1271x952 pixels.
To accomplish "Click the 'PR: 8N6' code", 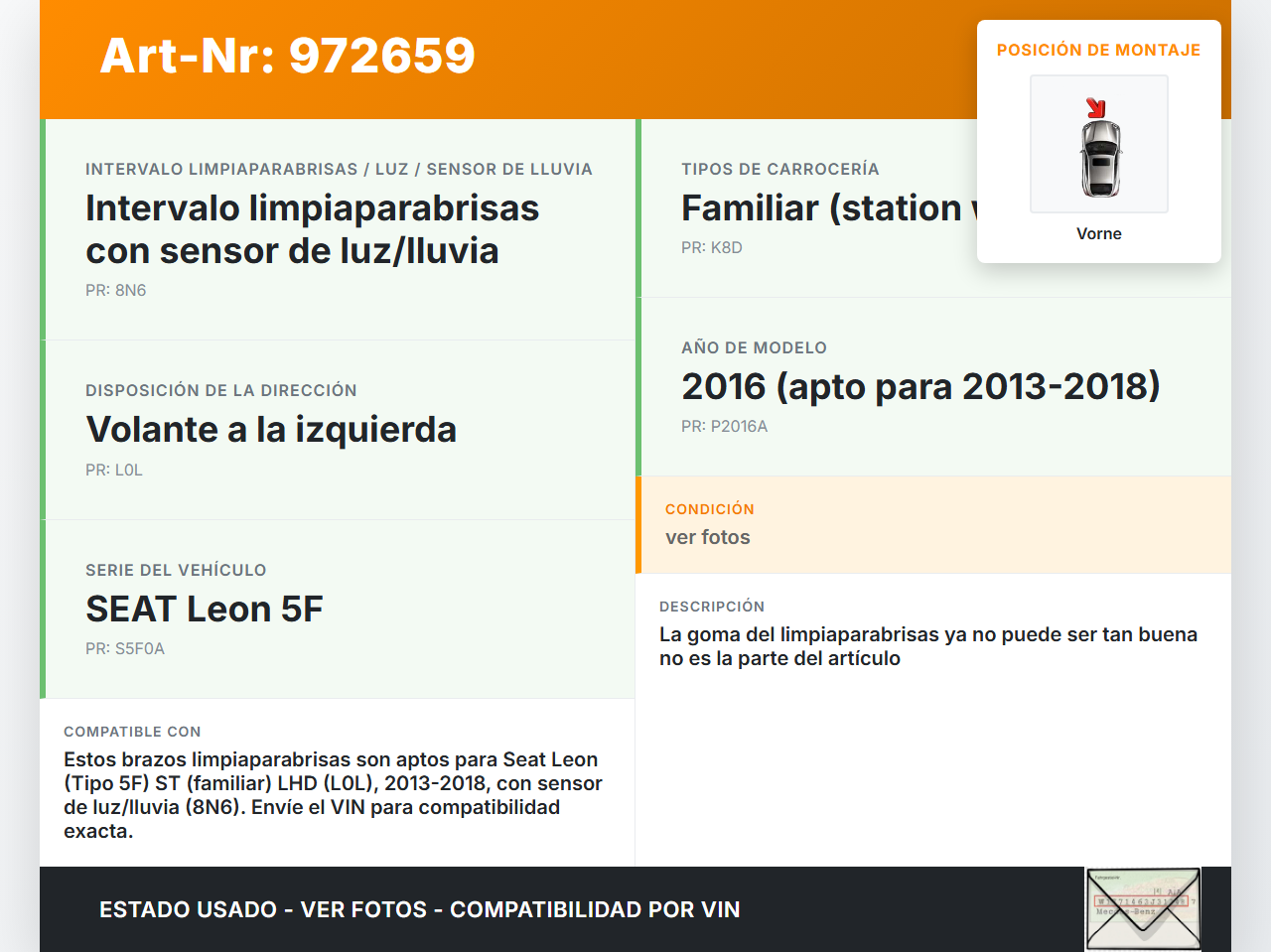I will [116, 290].
